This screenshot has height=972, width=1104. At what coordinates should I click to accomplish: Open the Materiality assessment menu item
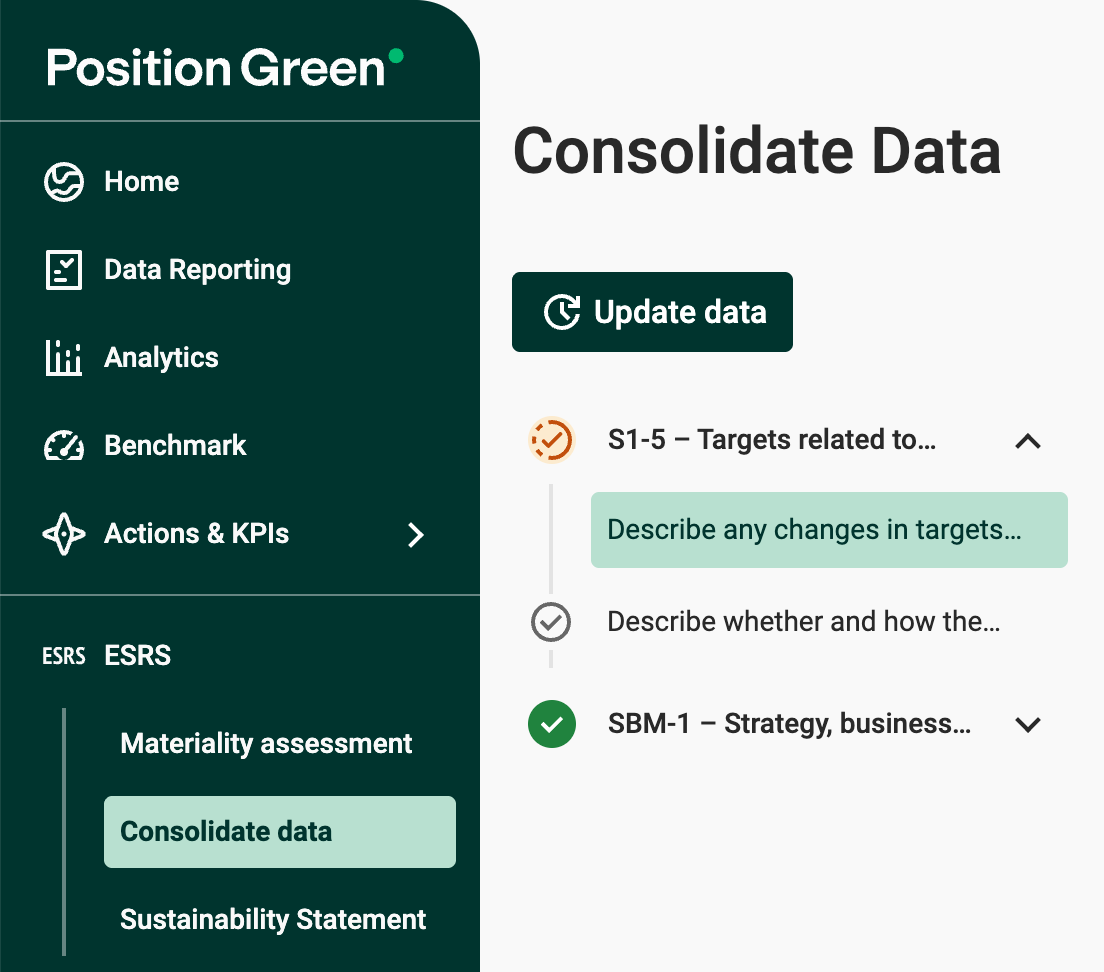pos(266,744)
